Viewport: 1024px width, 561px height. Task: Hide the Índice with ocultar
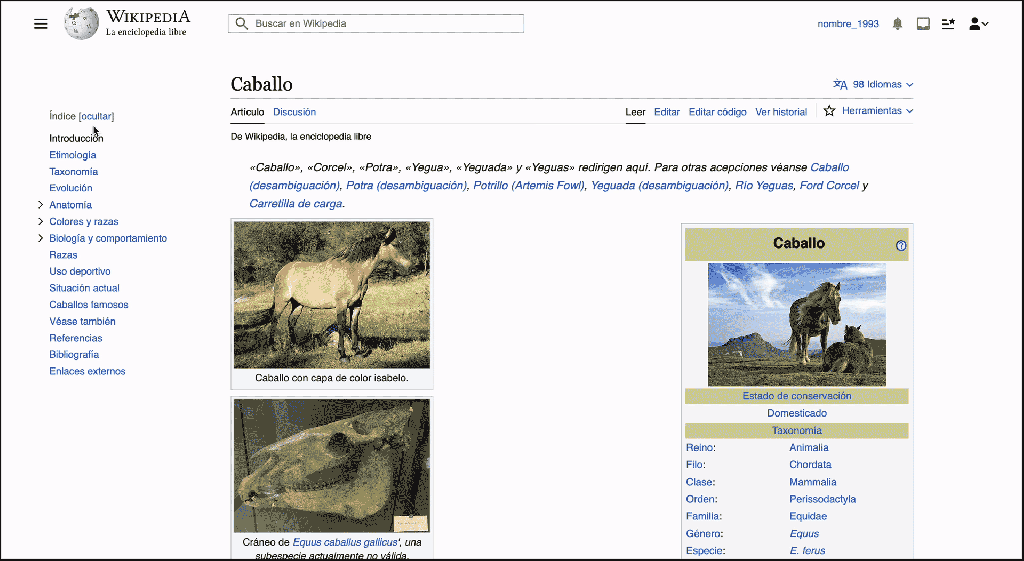[x=96, y=116]
